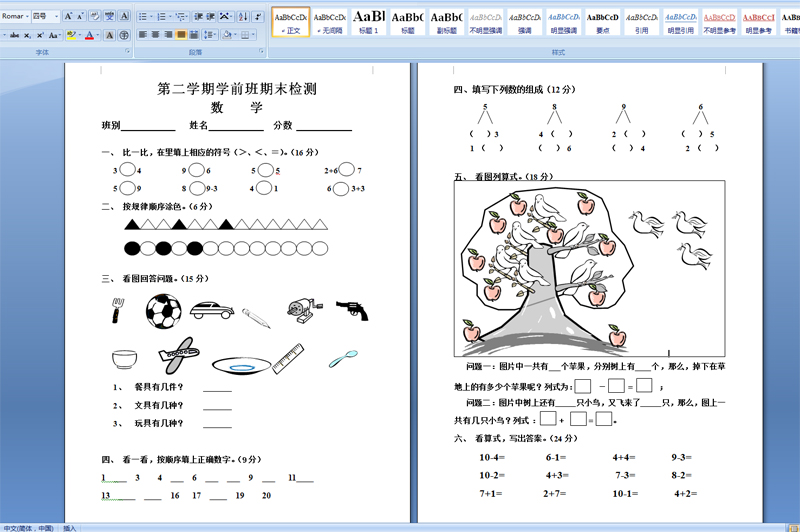Increase paragraph indent

click(x=210, y=17)
